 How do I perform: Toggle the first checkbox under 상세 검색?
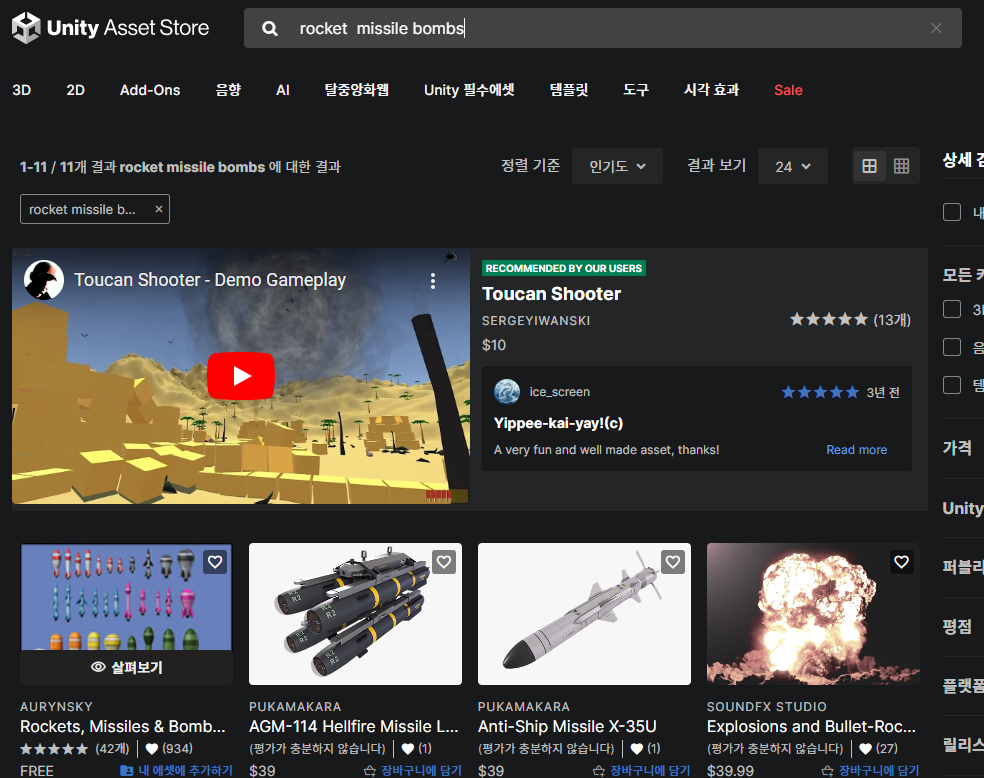point(952,212)
